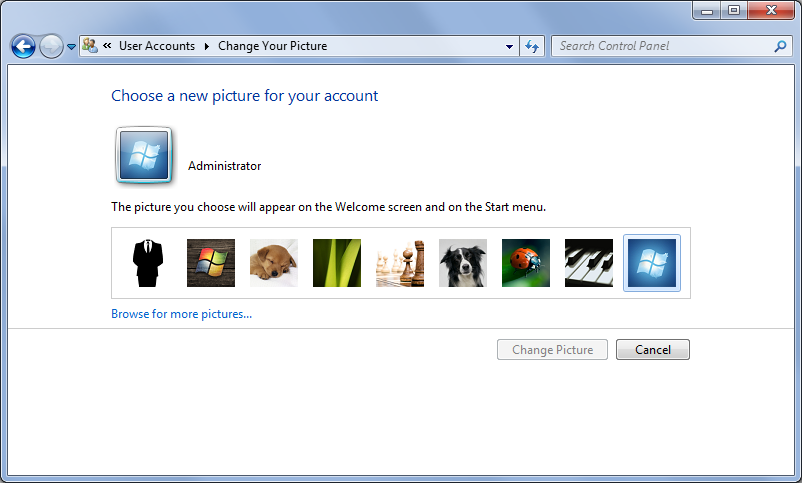Click heading Choose a new picture for your account
This screenshot has width=802, height=483.
point(244,96)
